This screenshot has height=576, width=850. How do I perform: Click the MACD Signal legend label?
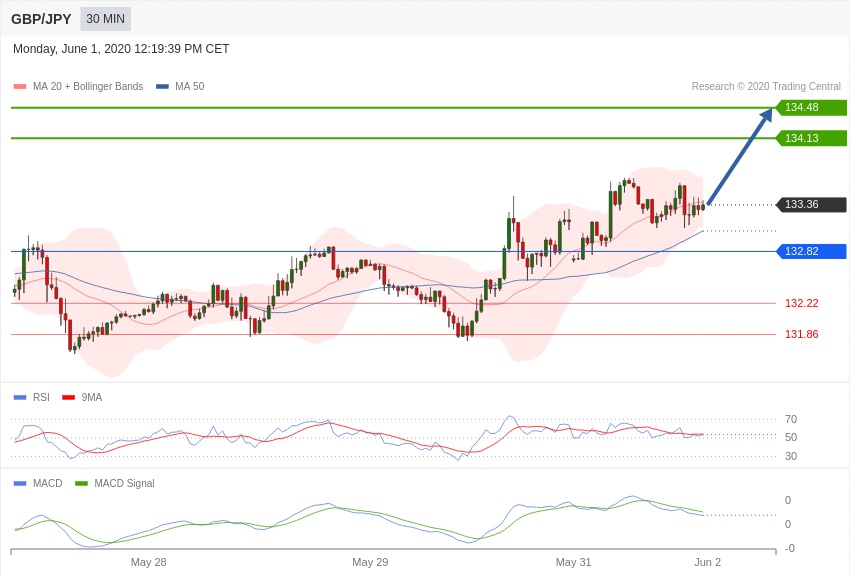124,483
